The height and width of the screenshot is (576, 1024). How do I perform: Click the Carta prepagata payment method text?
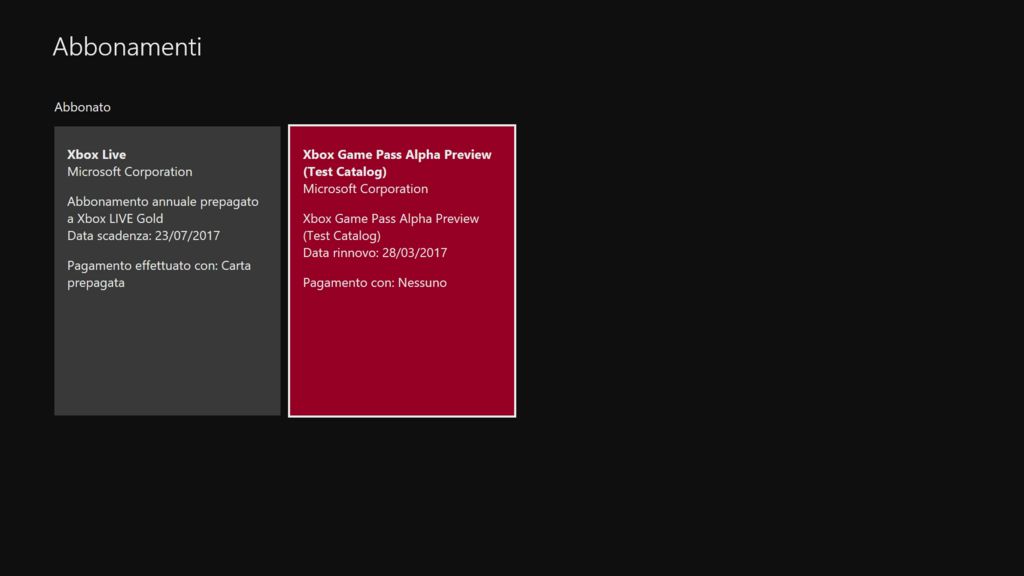235,266
